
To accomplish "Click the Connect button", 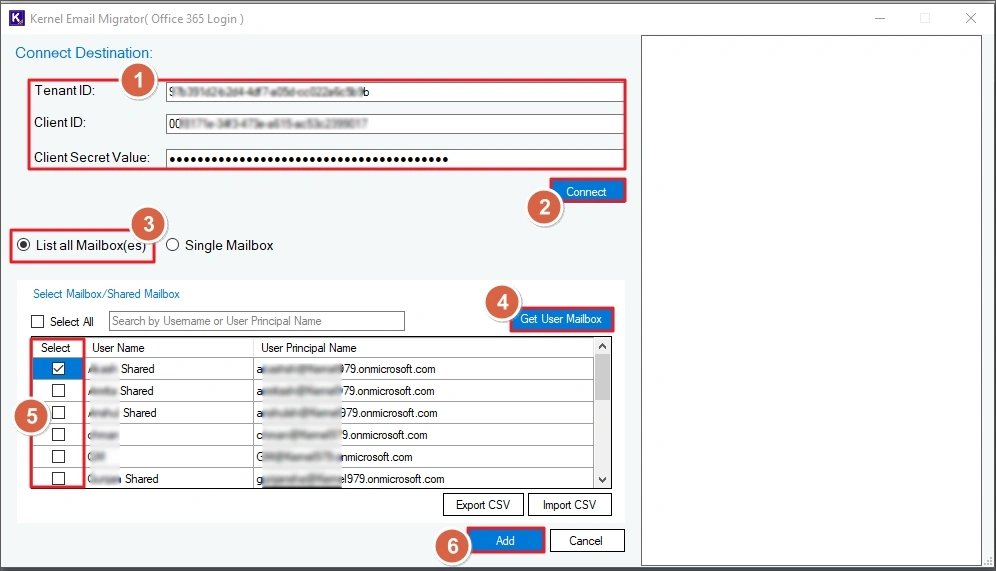I will (x=586, y=191).
